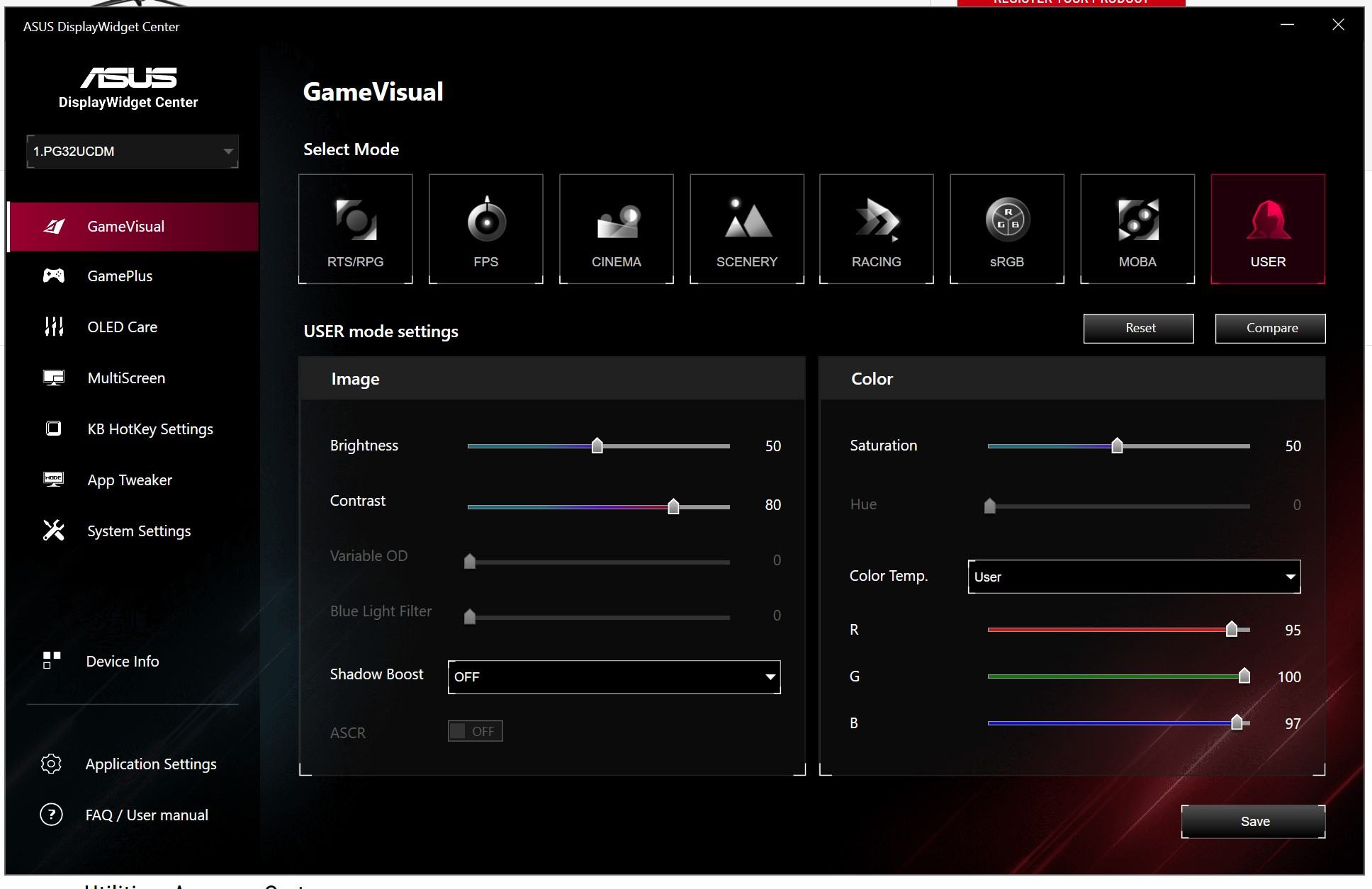Click the Color panel header
This screenshot has height=889, width=1372.
click(1072, 378)
